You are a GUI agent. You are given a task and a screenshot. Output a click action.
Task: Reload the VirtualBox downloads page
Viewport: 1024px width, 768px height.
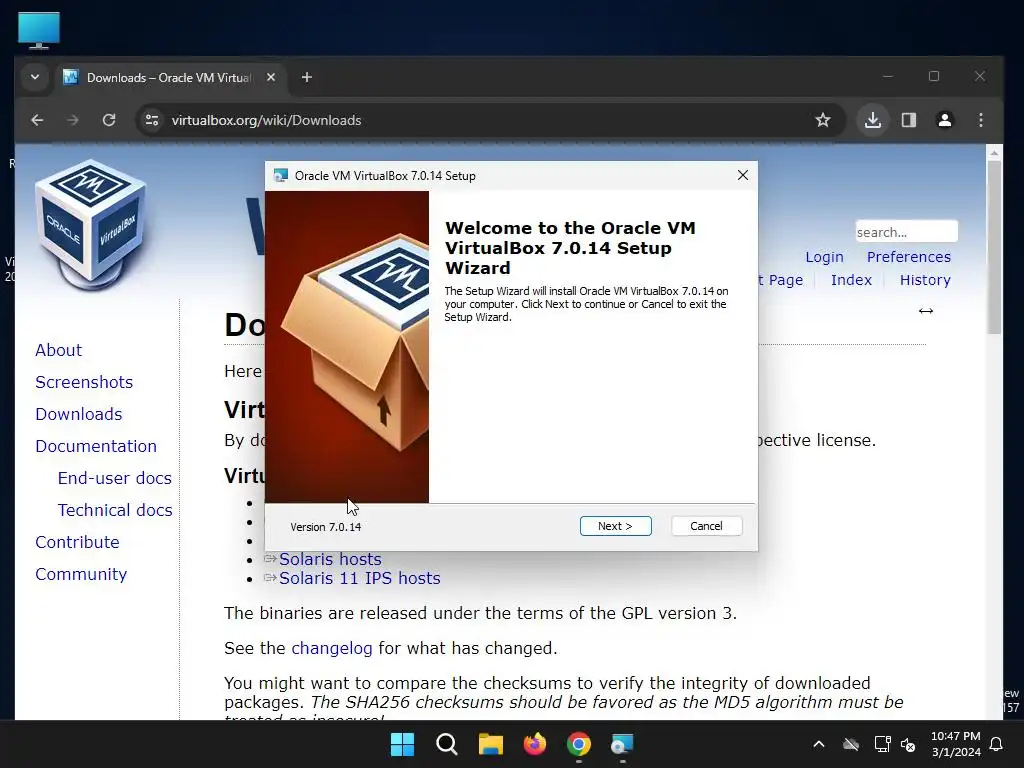coord(109,120)
